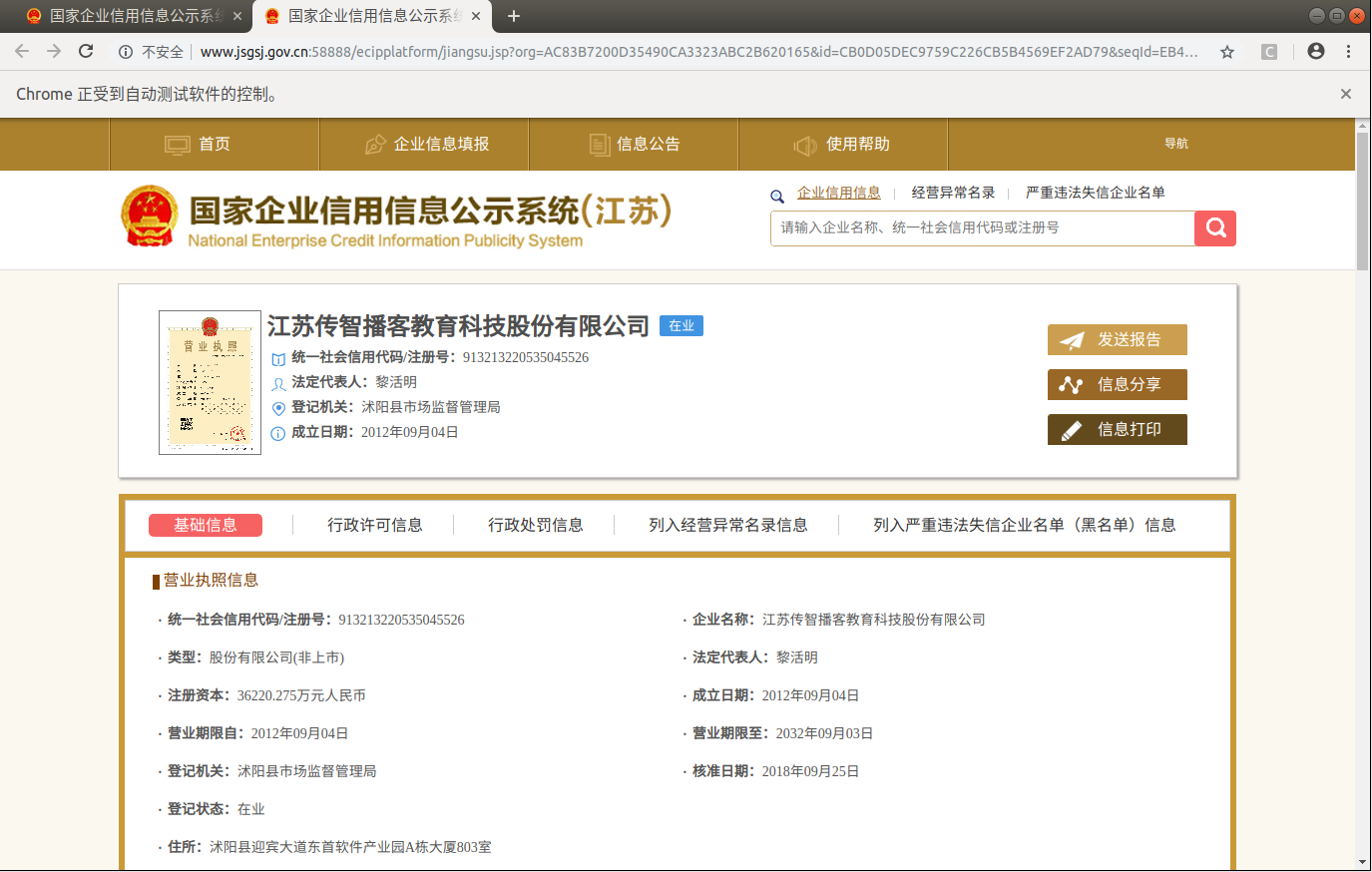Click the 信息公告 document icon
Image resolution: width=1372 pixels, height=872 pixels.
click(x=600, y=145)
